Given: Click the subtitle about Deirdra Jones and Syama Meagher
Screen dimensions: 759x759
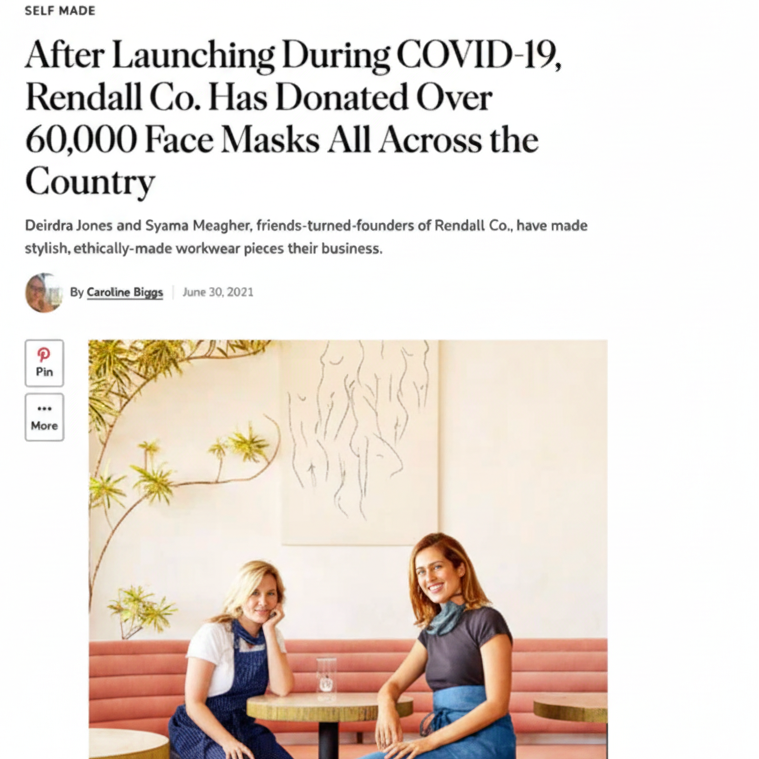Looking at the screenshot, I should tap(306, 237).
